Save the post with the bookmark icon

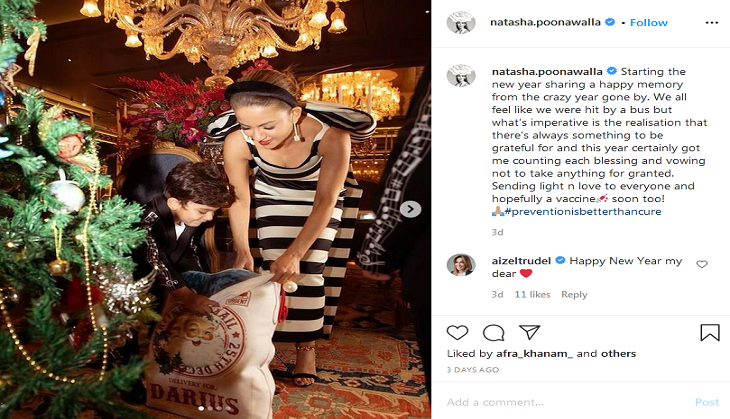click(710, 332)
